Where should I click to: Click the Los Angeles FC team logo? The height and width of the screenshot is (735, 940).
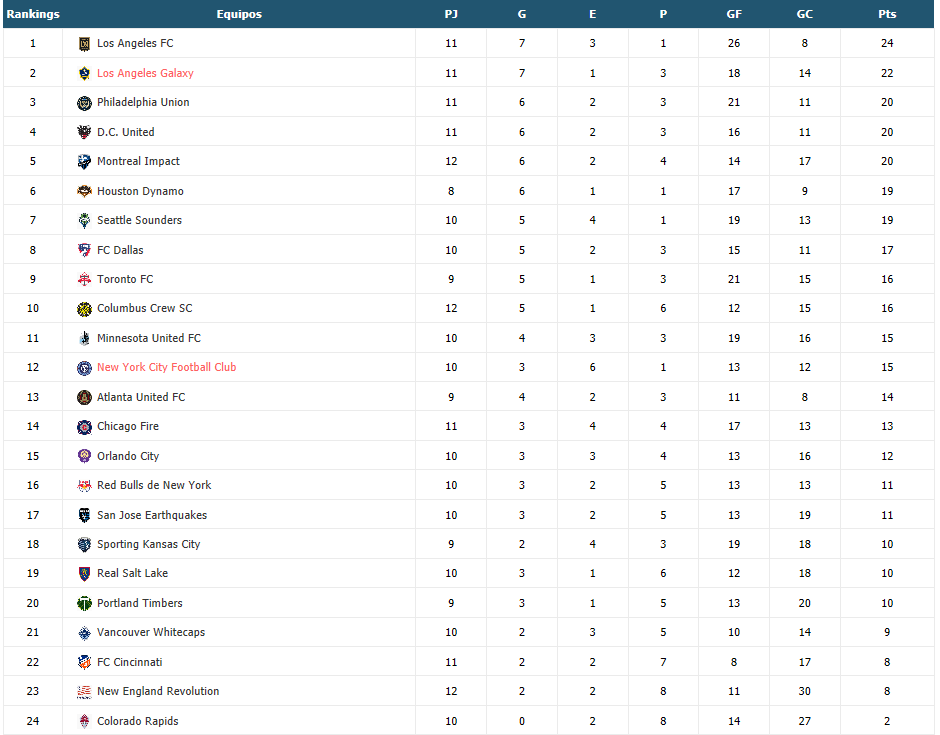click(85, 44)
